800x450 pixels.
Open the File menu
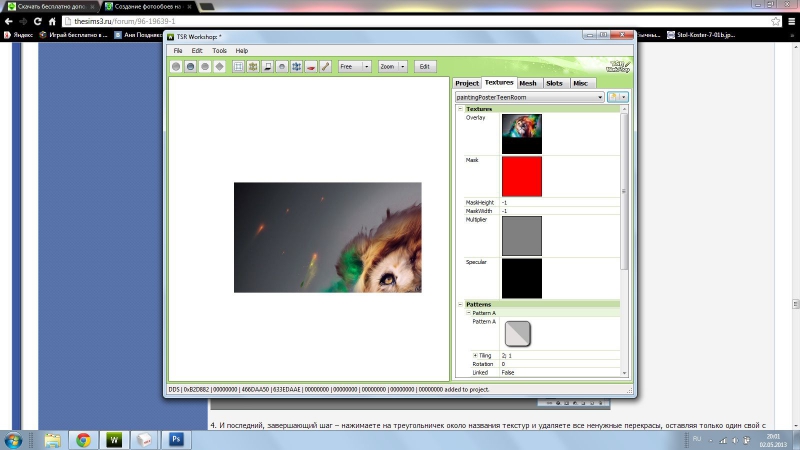[178, 51]
